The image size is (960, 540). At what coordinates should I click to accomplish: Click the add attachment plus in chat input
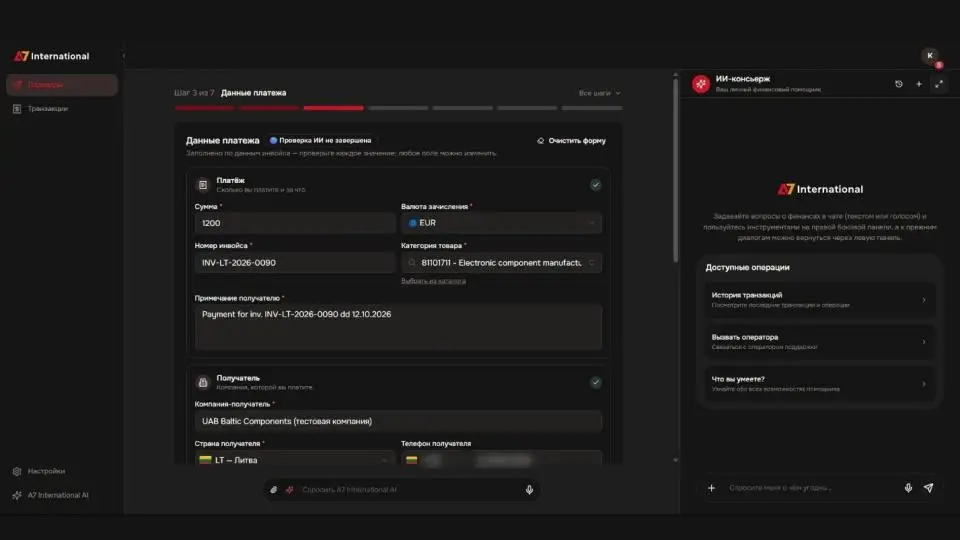pyautogui.click(x=711, y=487)
